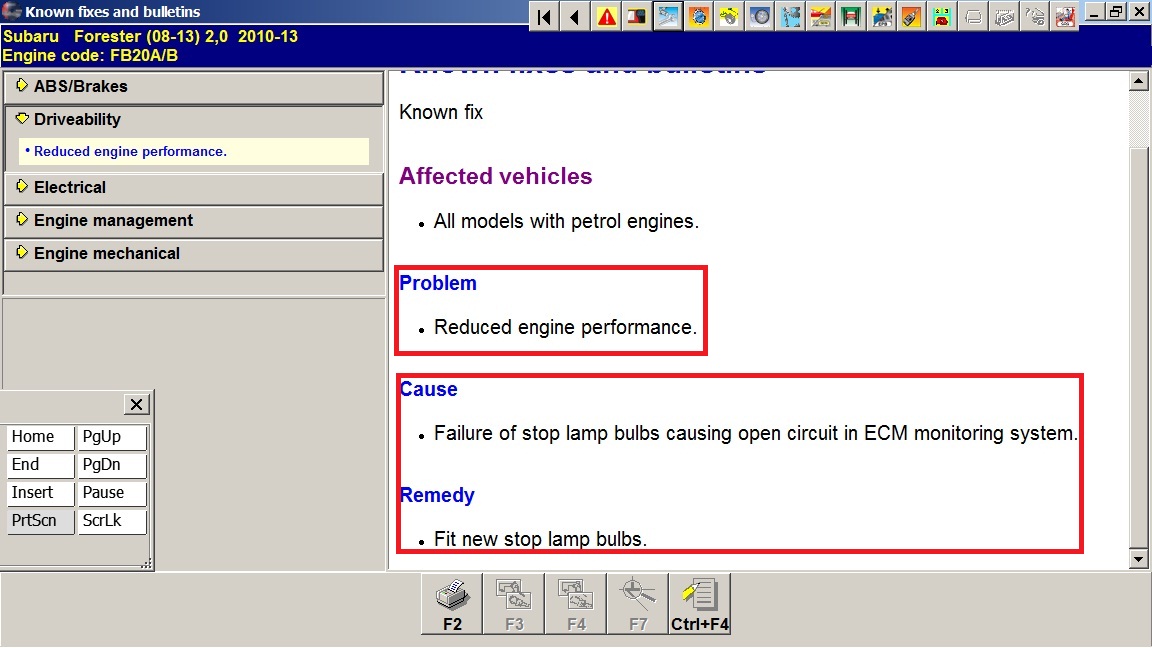Close the on-screen keypad panel
1152x648 pixels.
coord(137,404)
